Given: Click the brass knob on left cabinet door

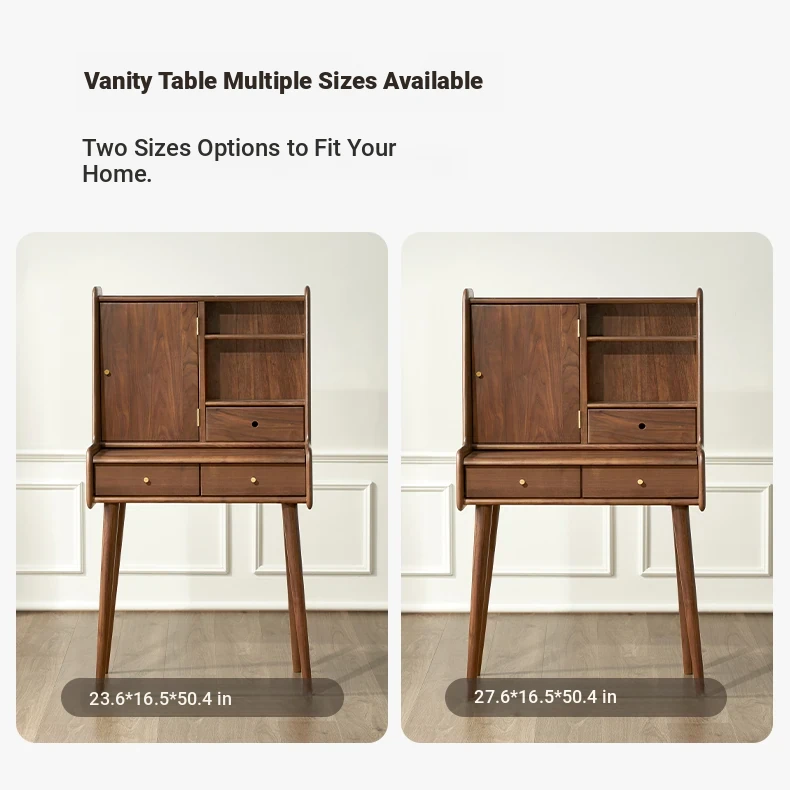Looking at the screenshot, I should click(x=107, y=372).
